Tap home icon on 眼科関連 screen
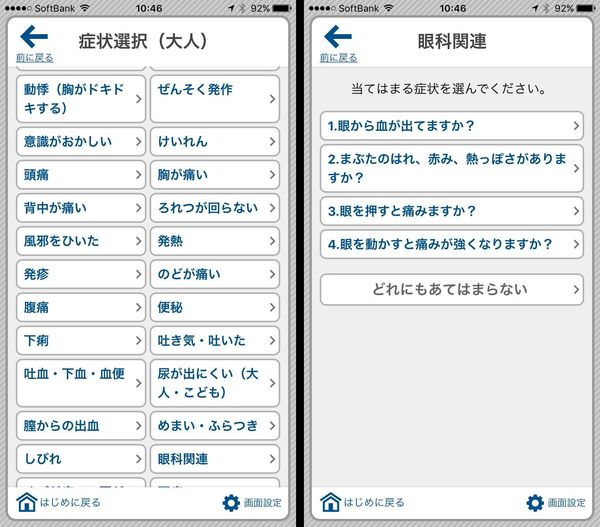Image resolution: width=600 pixels, height=527 pixels. (331, 502)
